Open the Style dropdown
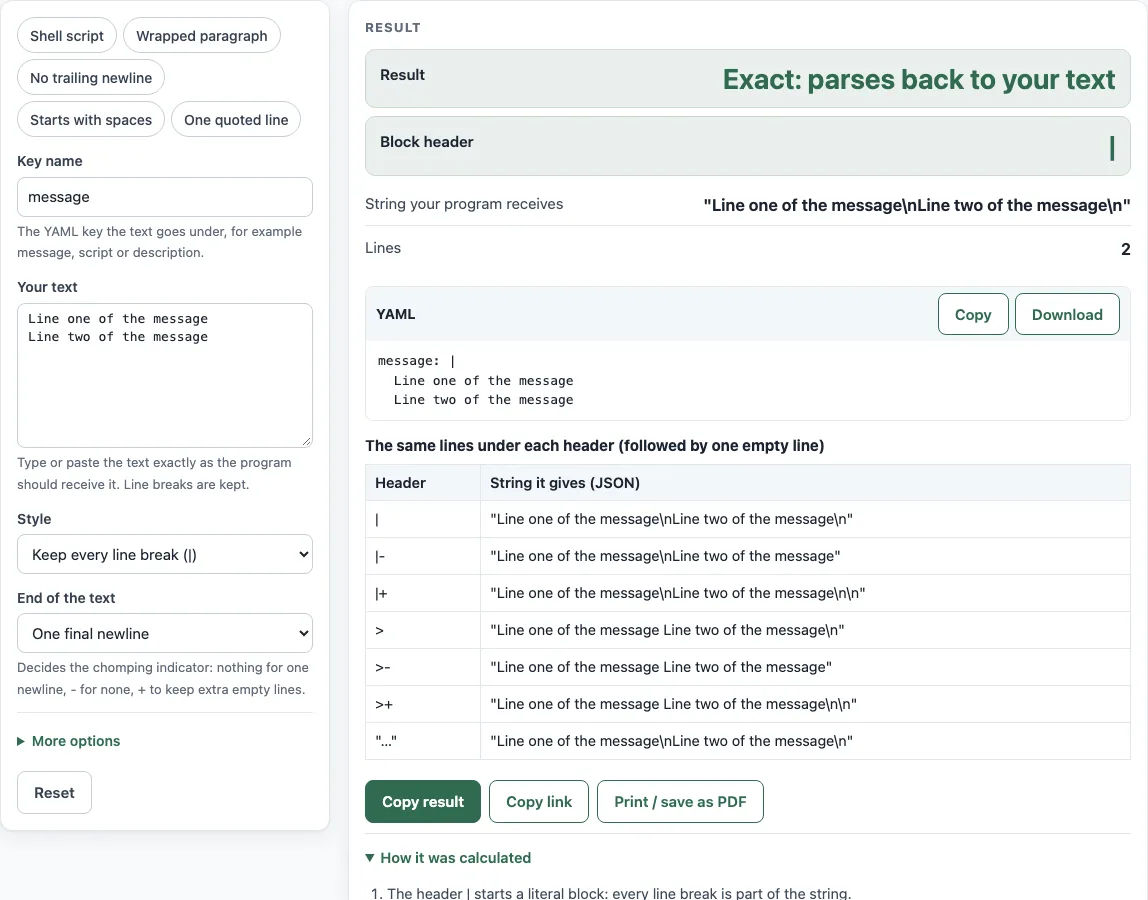This screenshot has width=1148, height=900. pyautogui.click(x=165, y=554)
